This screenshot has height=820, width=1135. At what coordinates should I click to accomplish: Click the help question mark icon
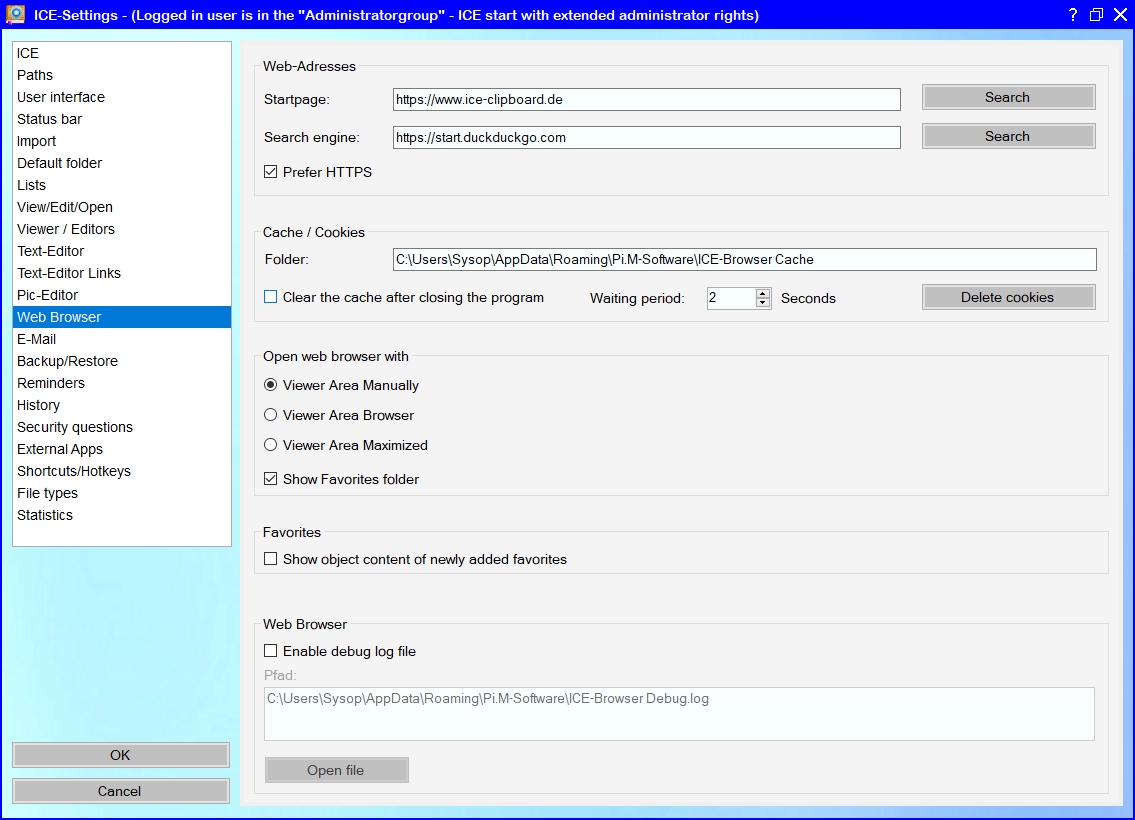(1073, 14)
